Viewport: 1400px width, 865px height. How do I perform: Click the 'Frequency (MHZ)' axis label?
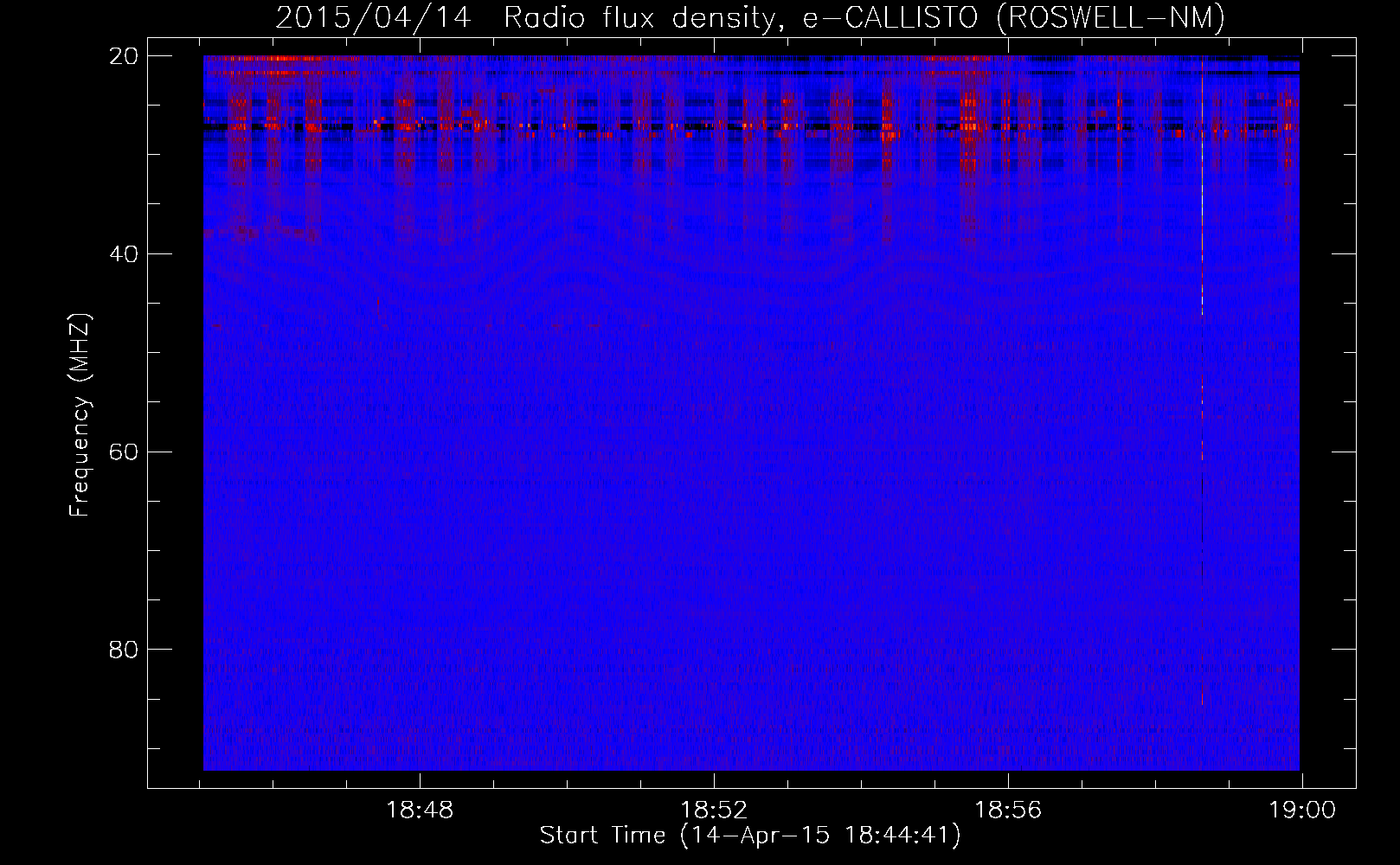80,415
